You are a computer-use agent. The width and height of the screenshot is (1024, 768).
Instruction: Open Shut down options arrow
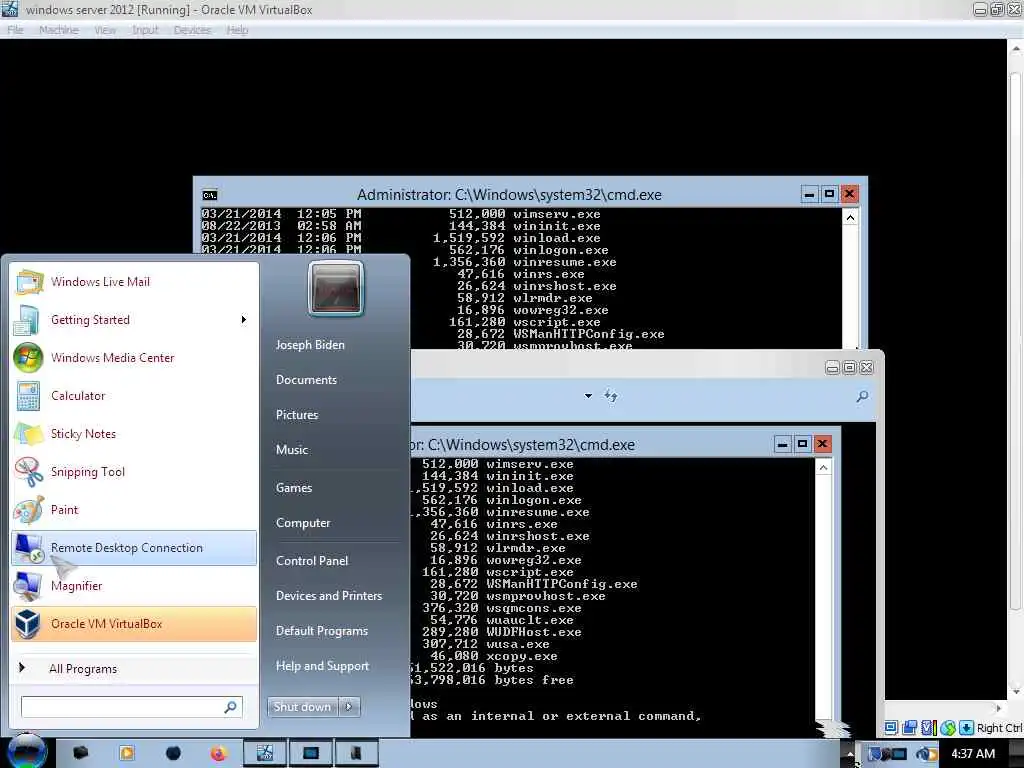349,707
